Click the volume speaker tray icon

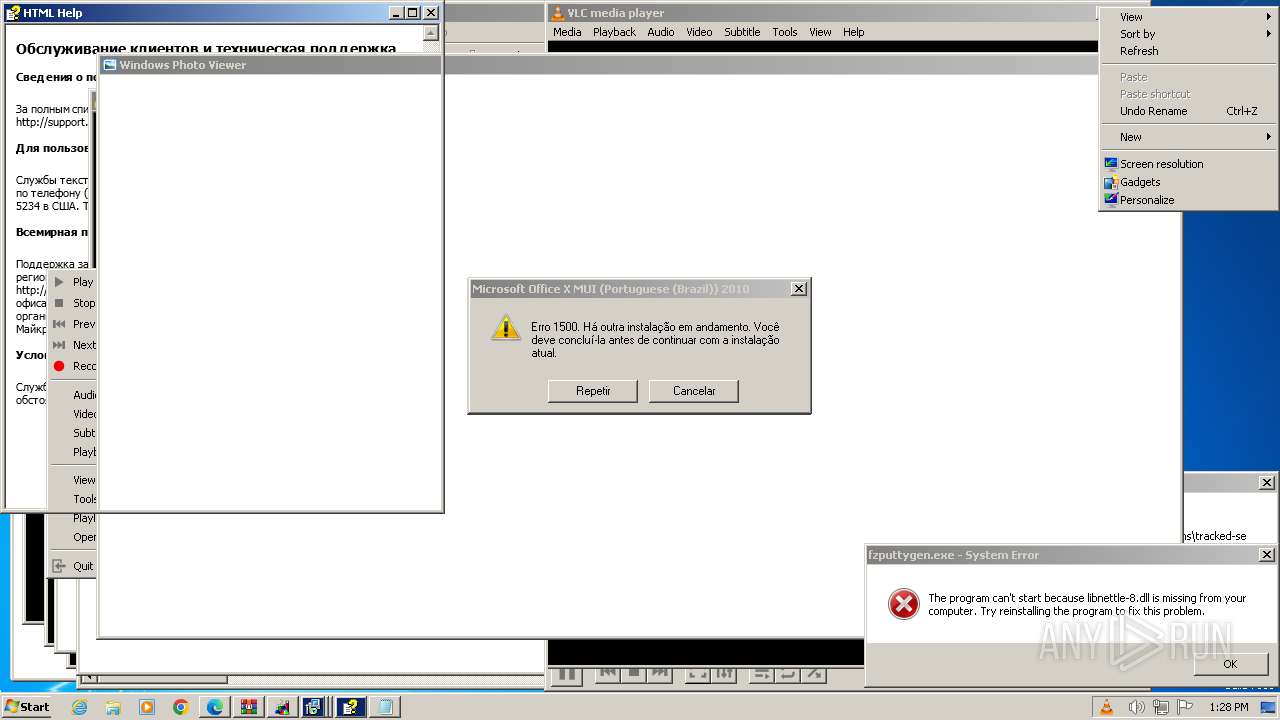(1136, 707)
